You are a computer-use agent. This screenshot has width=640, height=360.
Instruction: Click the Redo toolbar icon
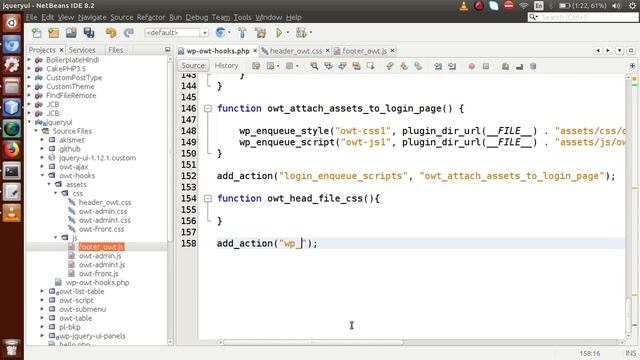point(129,33)
